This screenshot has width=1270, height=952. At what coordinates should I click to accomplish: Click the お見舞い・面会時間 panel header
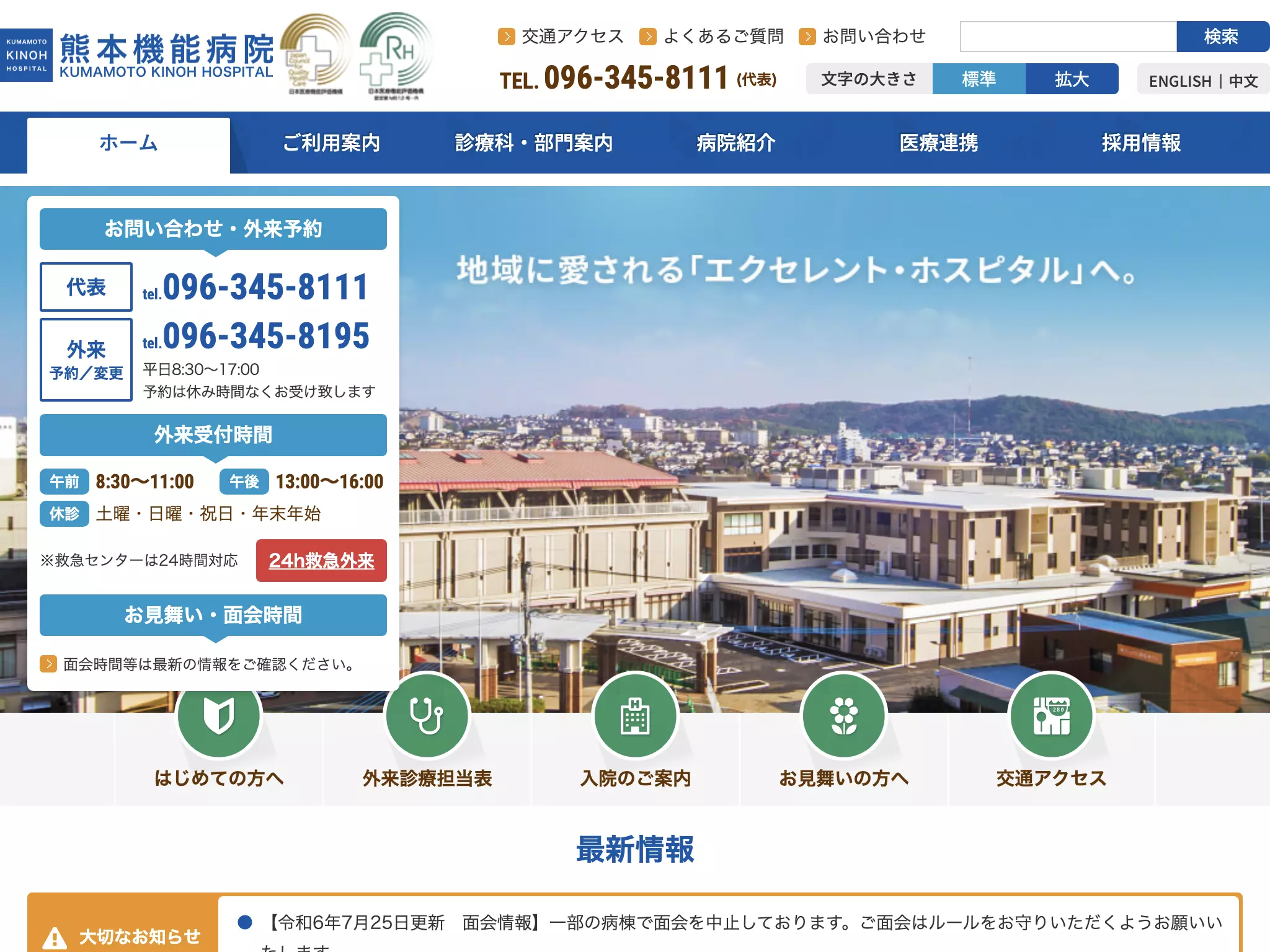coord(213,615)
